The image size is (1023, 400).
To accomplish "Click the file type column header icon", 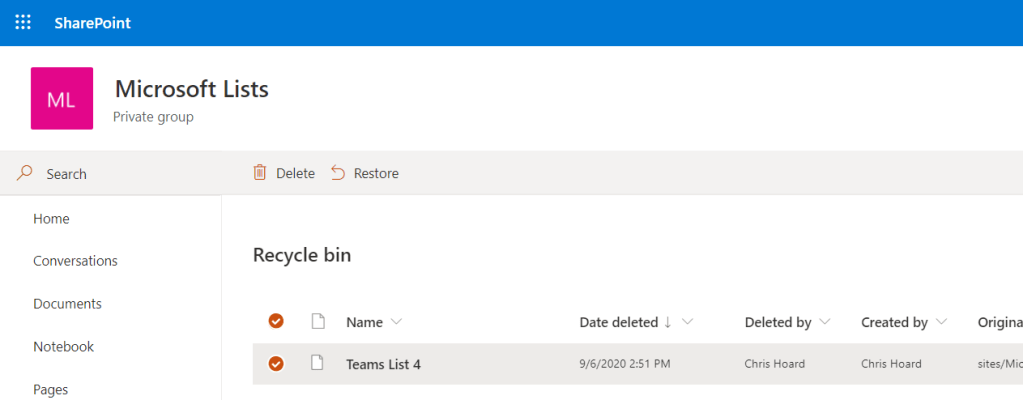I will (x=318, y=321).
